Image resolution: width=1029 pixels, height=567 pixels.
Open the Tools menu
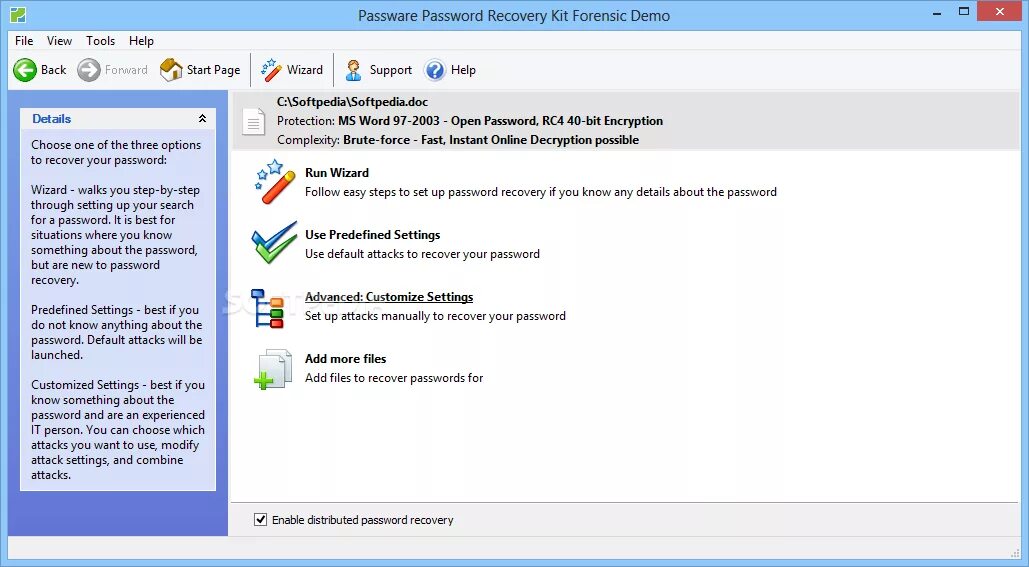click(100, 41)
